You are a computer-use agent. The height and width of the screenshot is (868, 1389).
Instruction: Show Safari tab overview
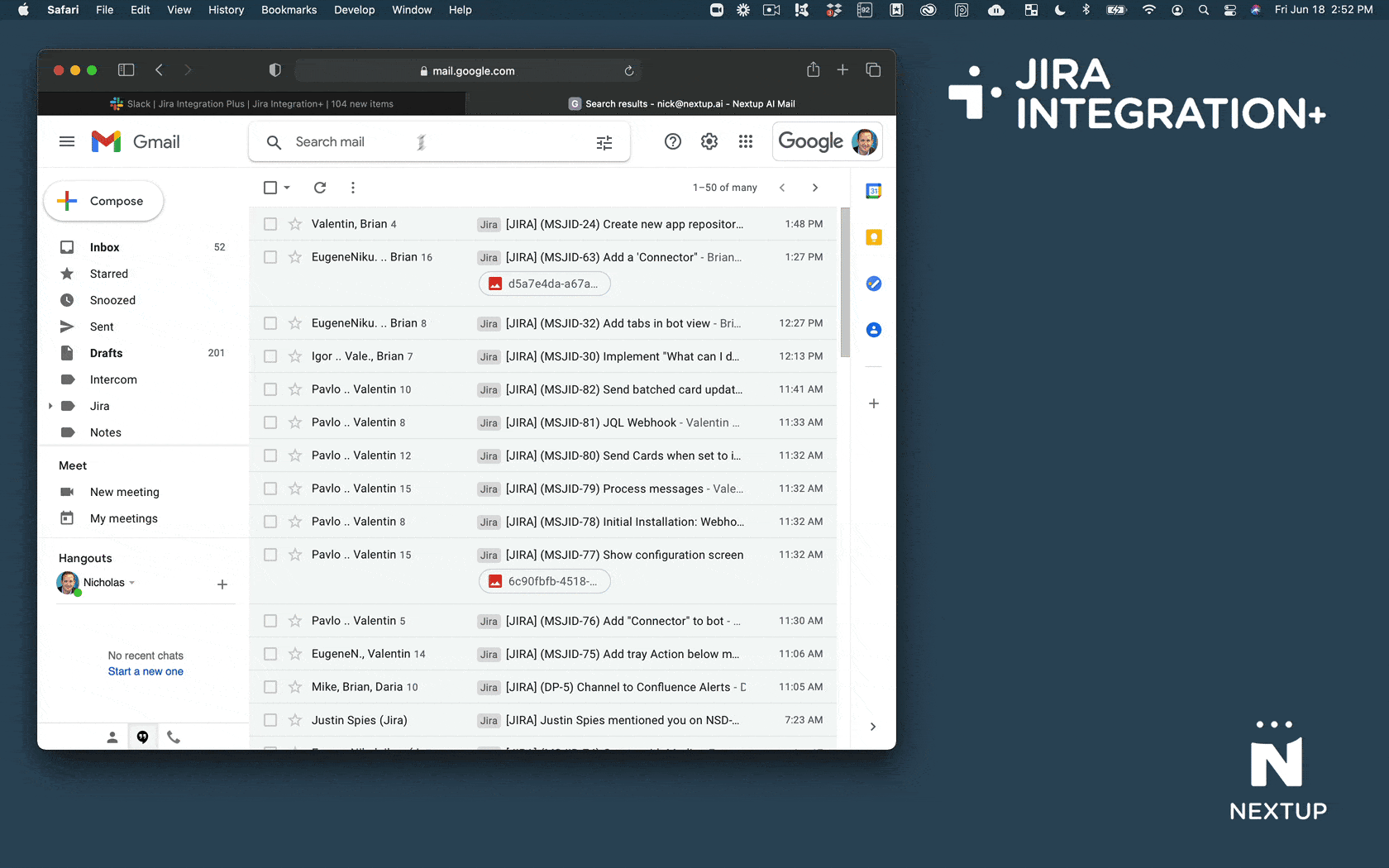873,70
